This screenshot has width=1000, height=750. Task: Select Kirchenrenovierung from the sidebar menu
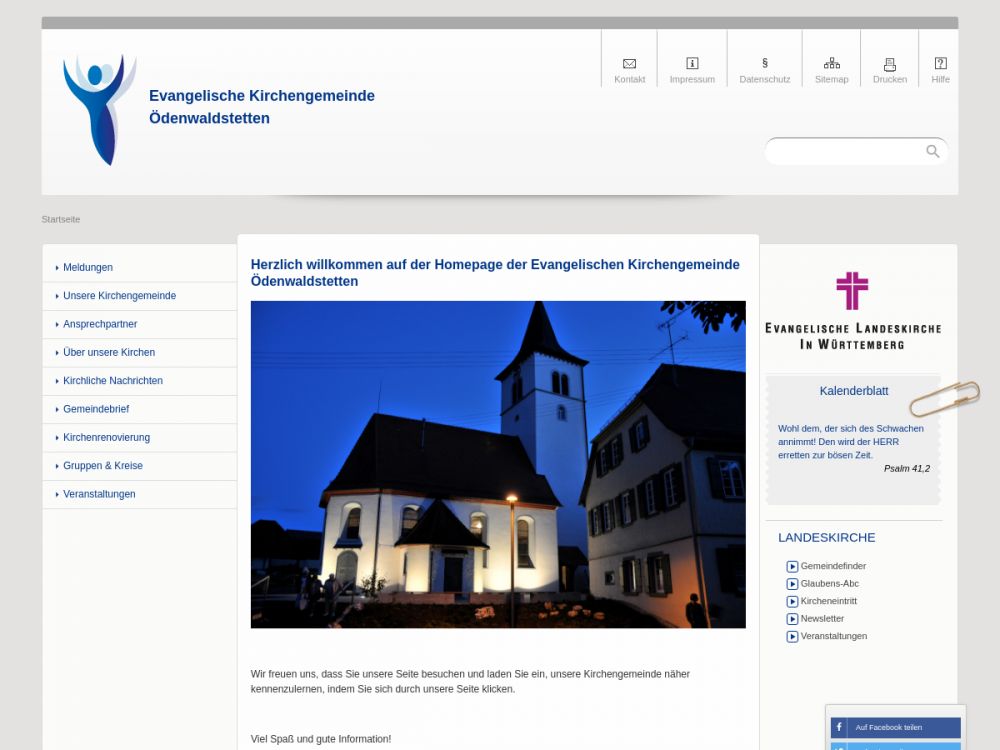(x=106, y=438)
